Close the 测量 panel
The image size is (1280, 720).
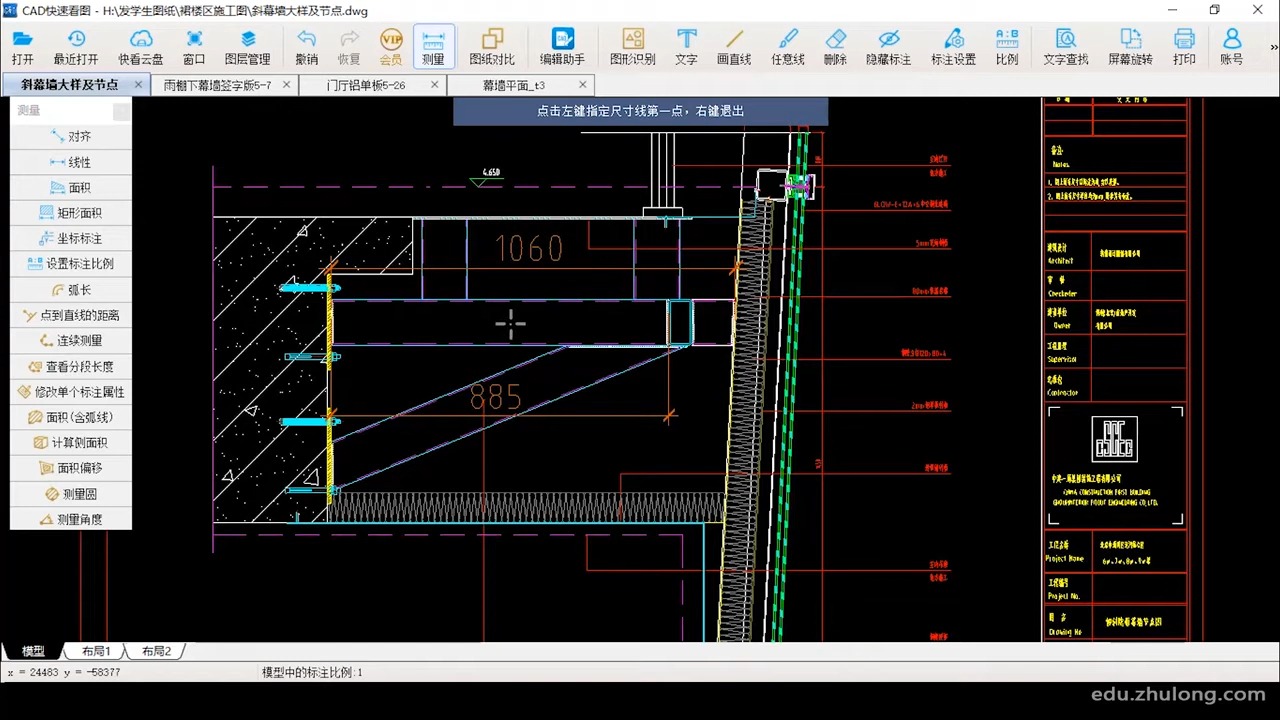(121, 111)
